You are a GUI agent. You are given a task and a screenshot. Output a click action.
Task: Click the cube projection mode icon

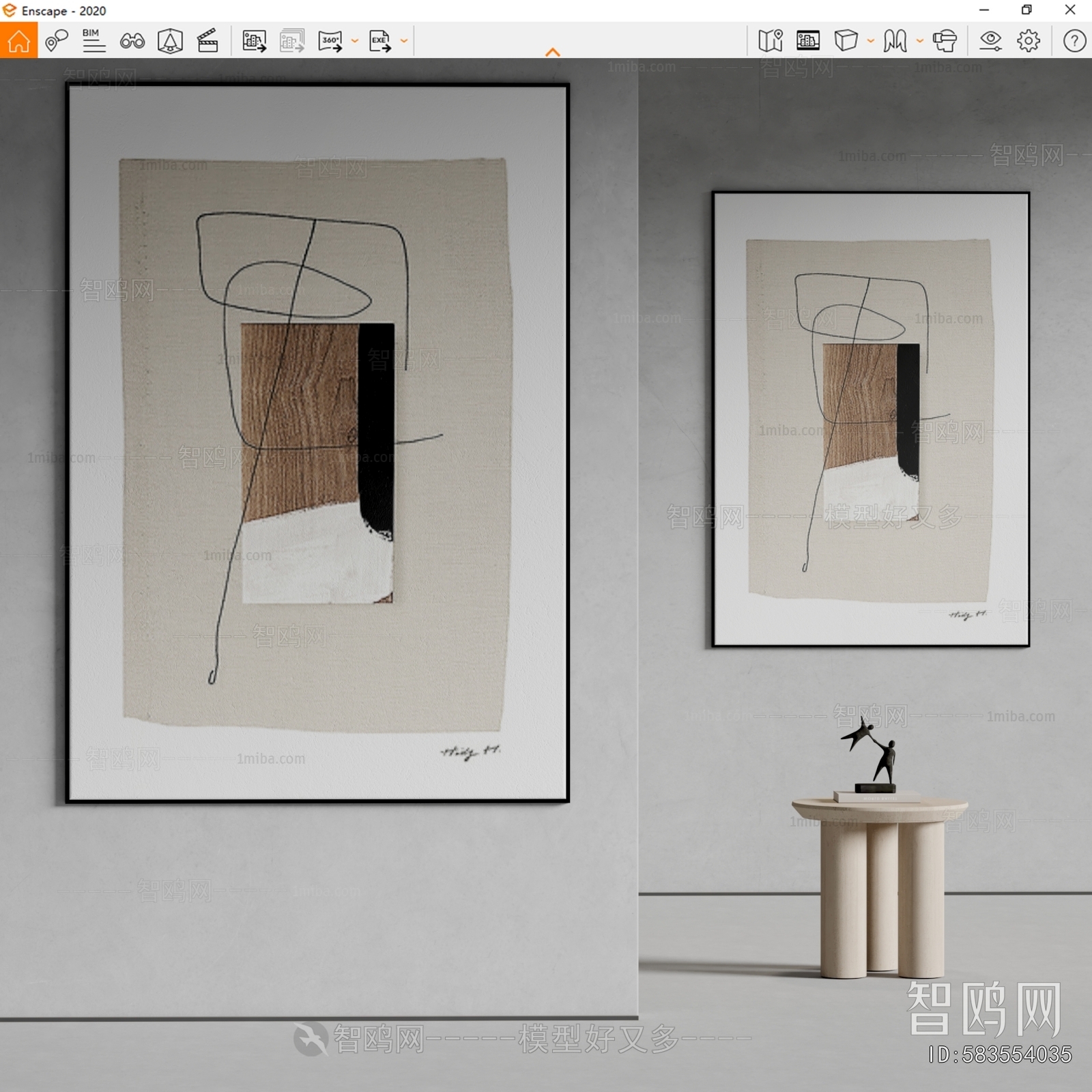(846, 41)
